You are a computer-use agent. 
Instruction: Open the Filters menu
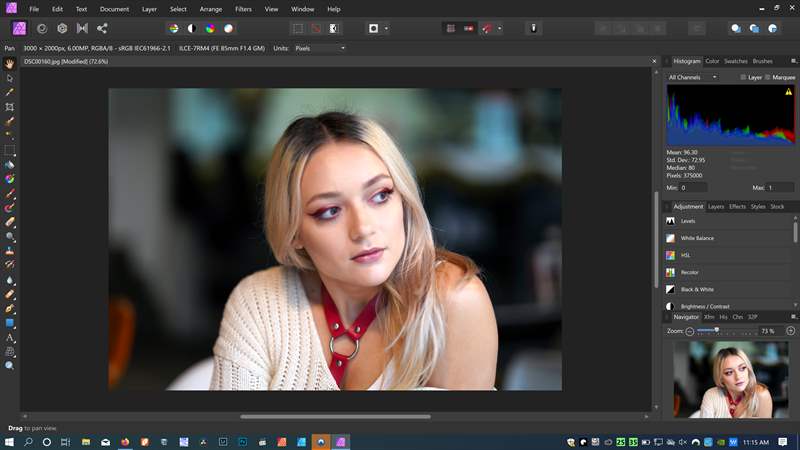pos(243,9)
